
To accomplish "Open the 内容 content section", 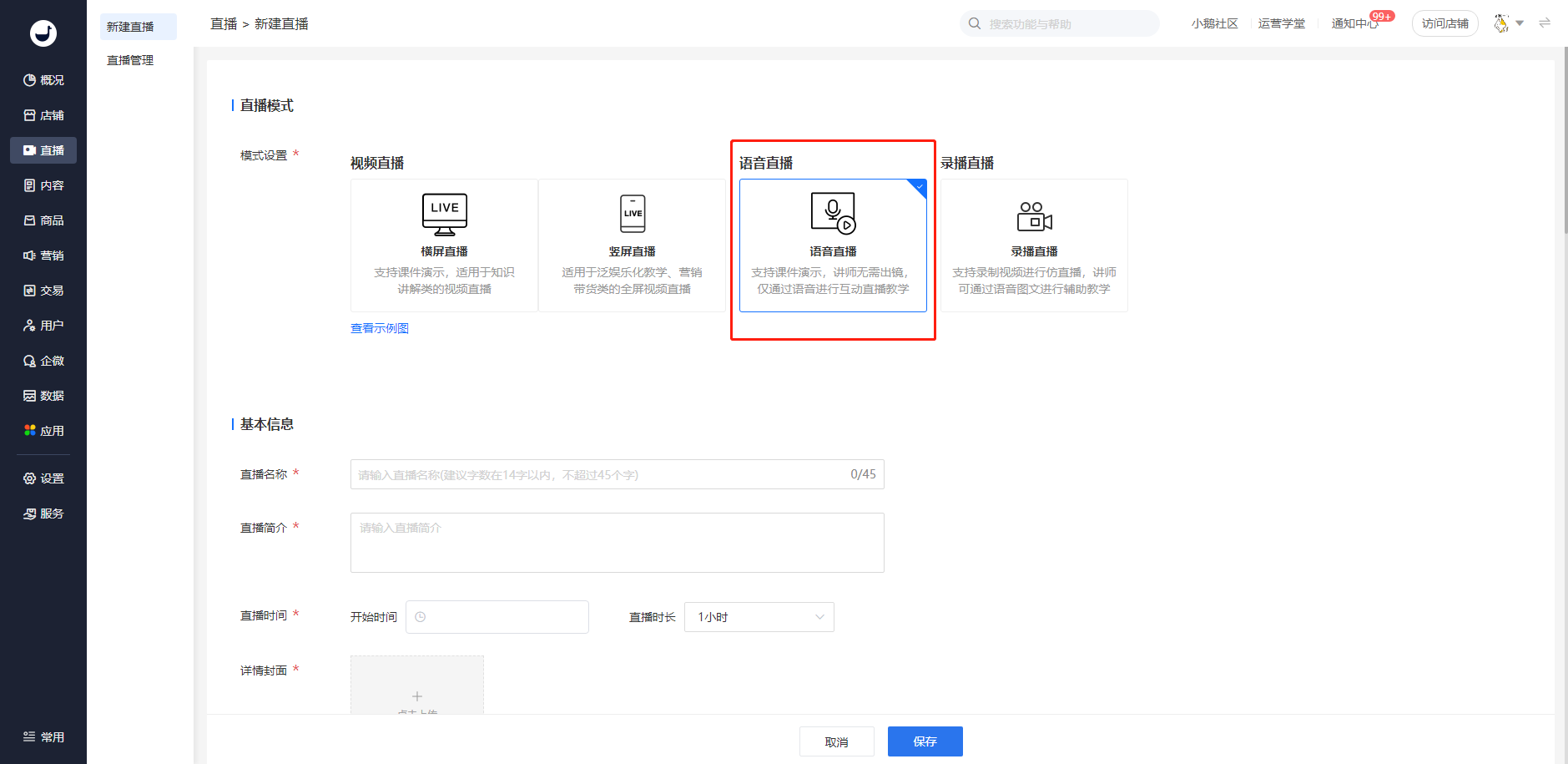I will (x=43, y=185).
